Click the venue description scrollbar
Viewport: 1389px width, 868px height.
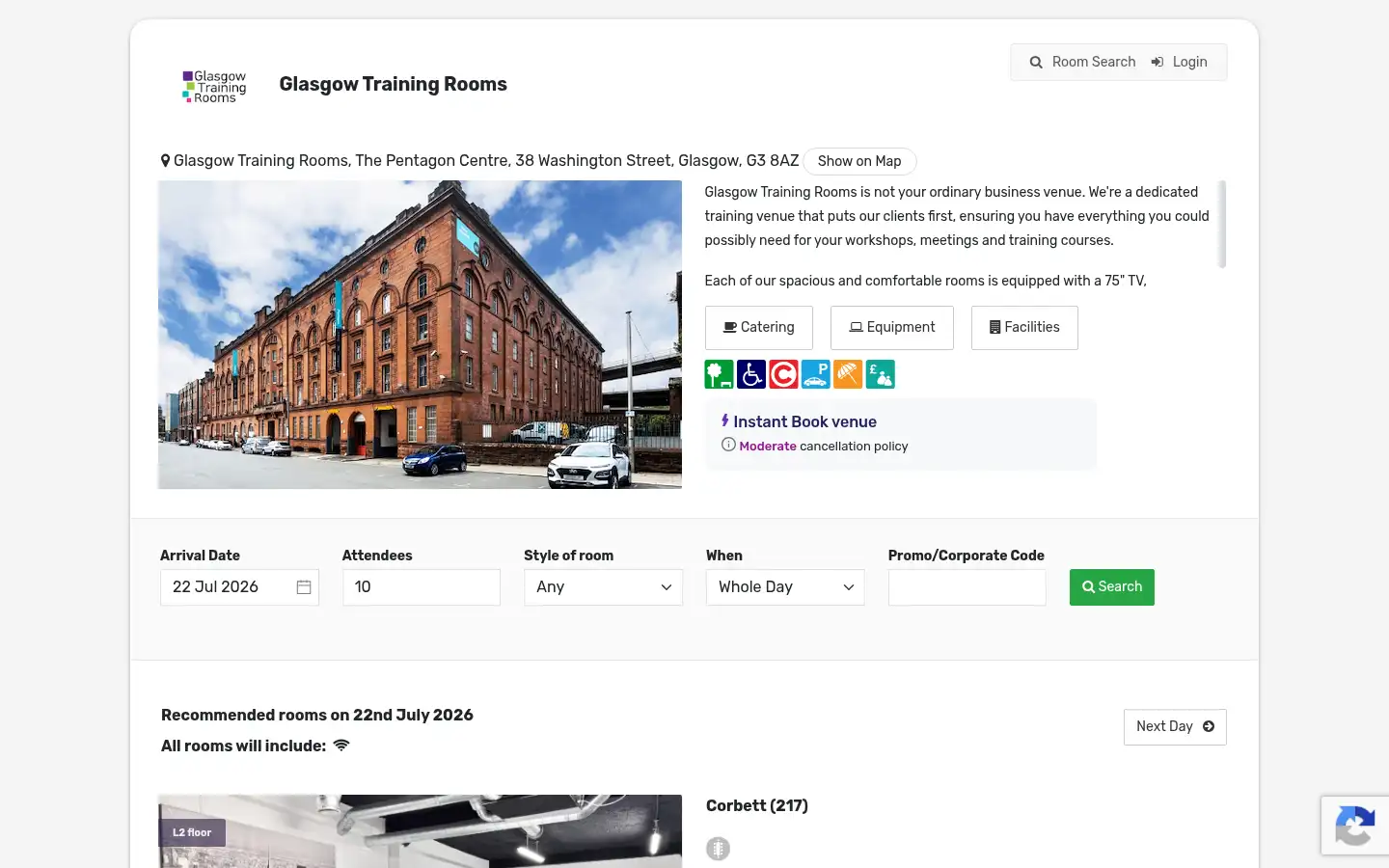point(1222,224)
